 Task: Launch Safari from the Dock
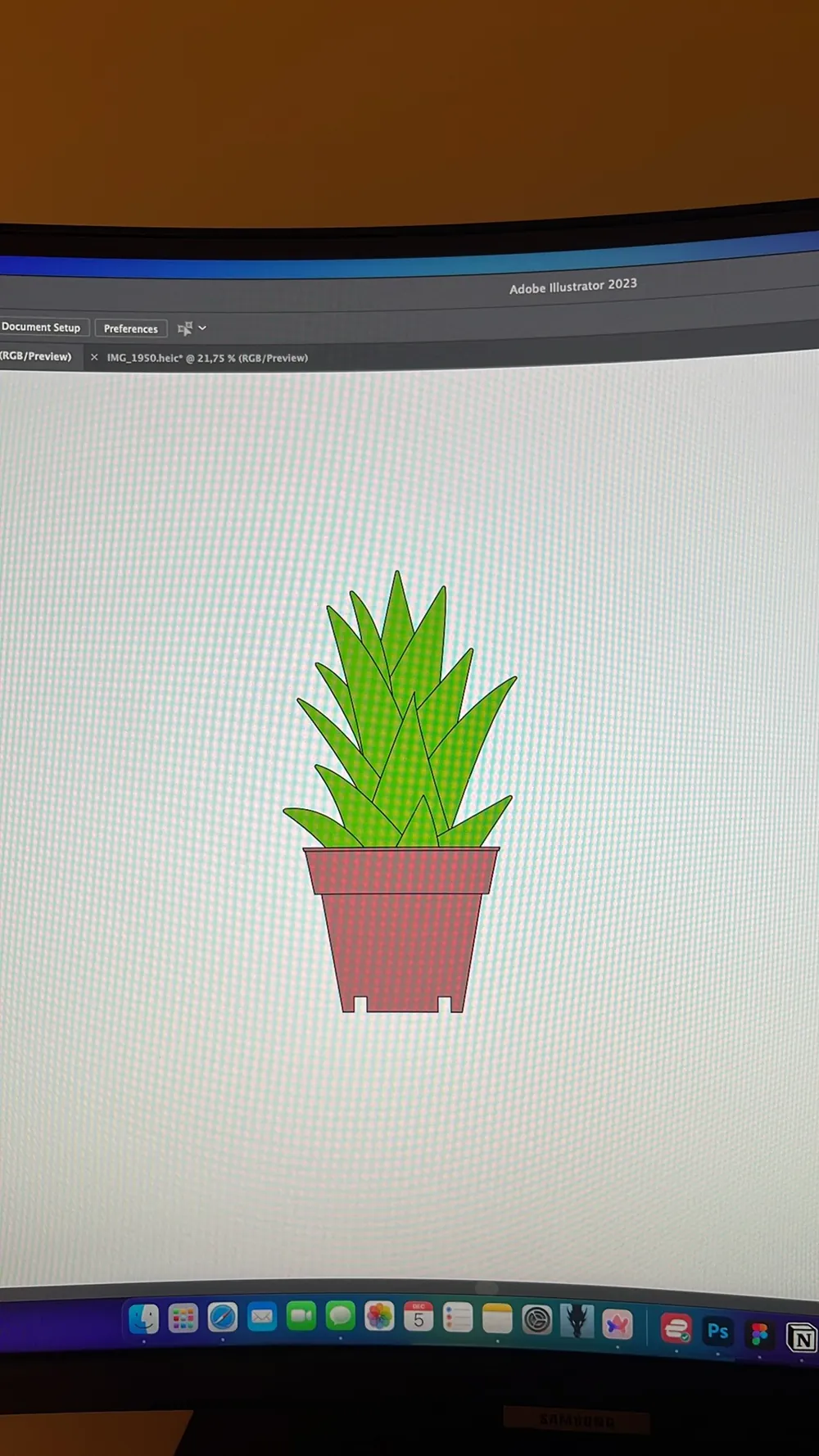pos(223,1317)
